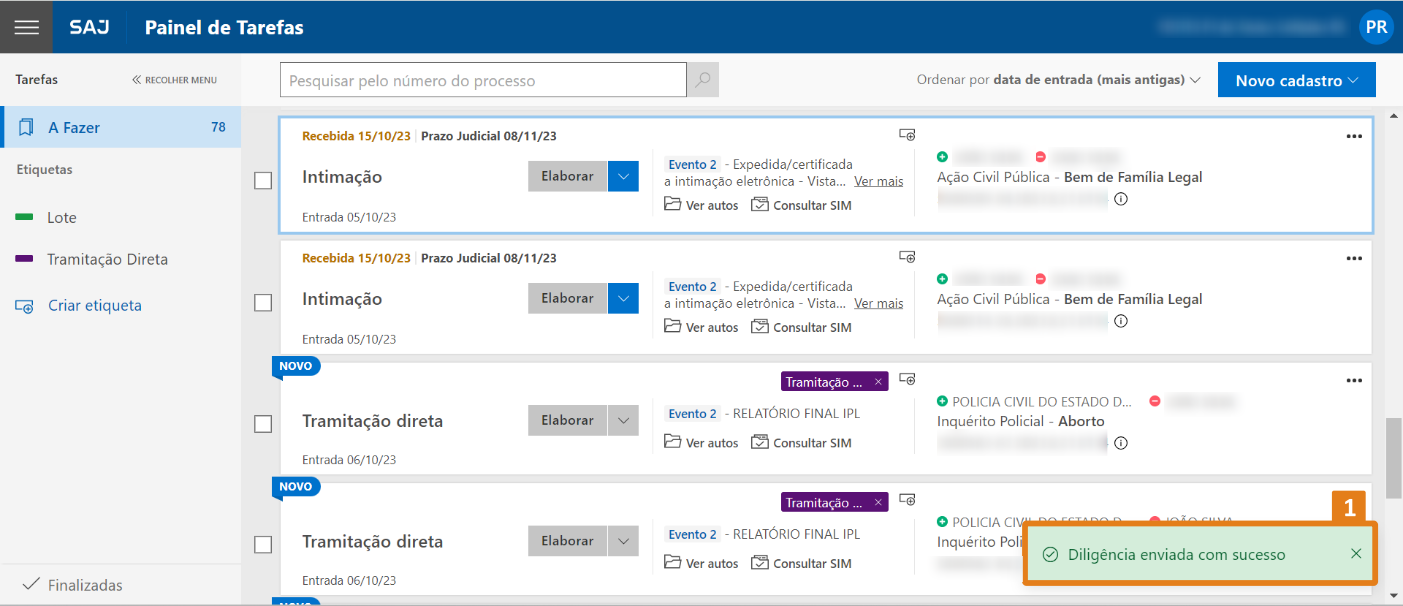Switch to Finalizadas tasks
The image size is (1403, 606).
84,585
